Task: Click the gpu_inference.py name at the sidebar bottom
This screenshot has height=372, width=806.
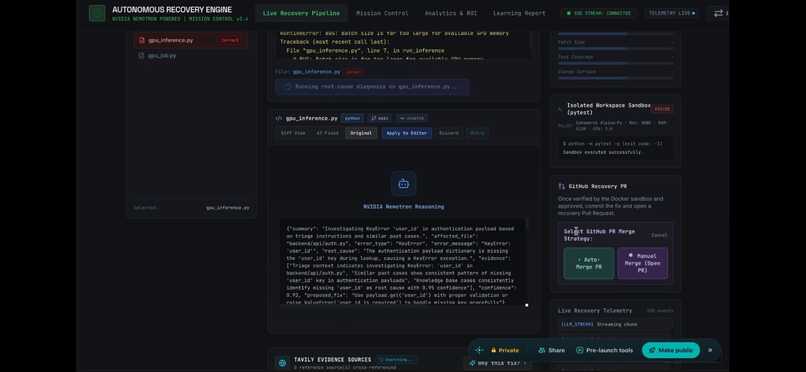Action: [x=228, y=208]
